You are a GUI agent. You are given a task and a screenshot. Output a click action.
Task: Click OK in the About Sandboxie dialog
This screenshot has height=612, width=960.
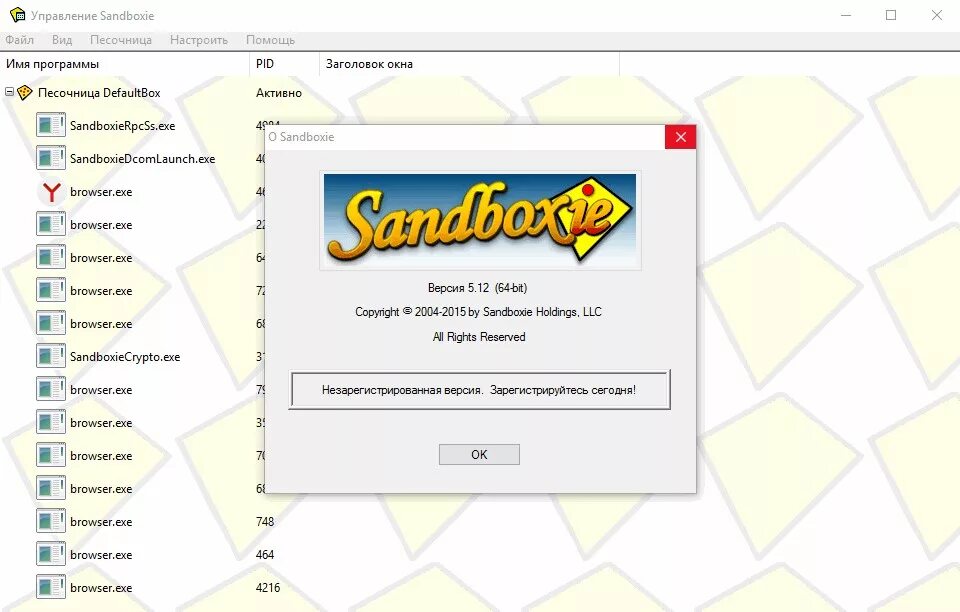(x=479, y=455)
